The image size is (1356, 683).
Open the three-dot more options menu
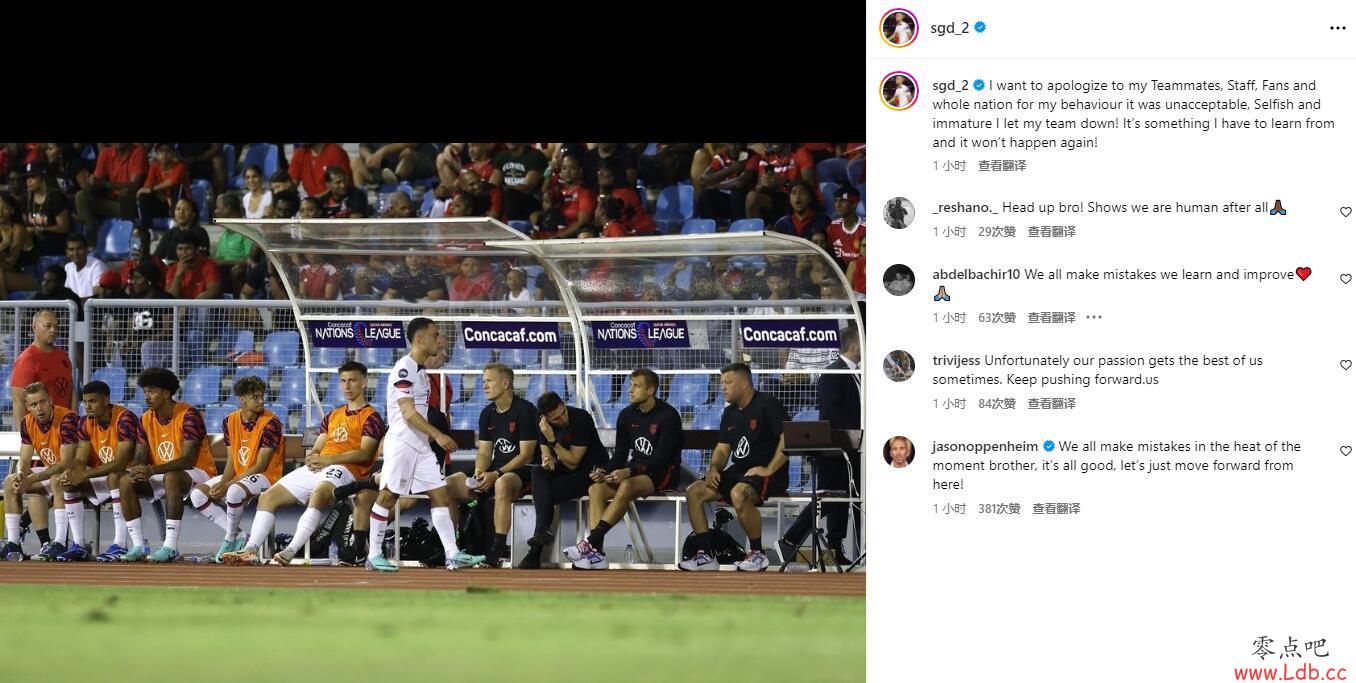click(x=1337, y=28)
